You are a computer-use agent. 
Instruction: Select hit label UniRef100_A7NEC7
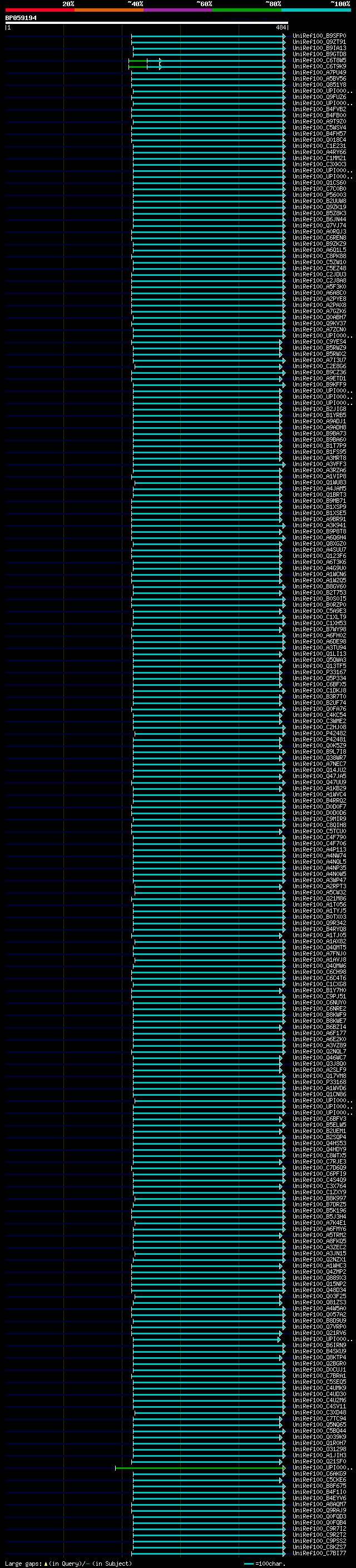pos(319,764)
